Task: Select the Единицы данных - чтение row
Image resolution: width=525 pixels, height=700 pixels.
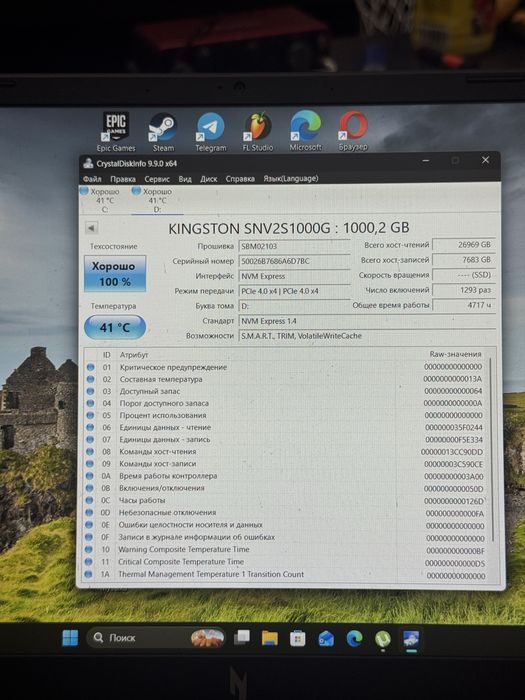Action: [286, 428]
